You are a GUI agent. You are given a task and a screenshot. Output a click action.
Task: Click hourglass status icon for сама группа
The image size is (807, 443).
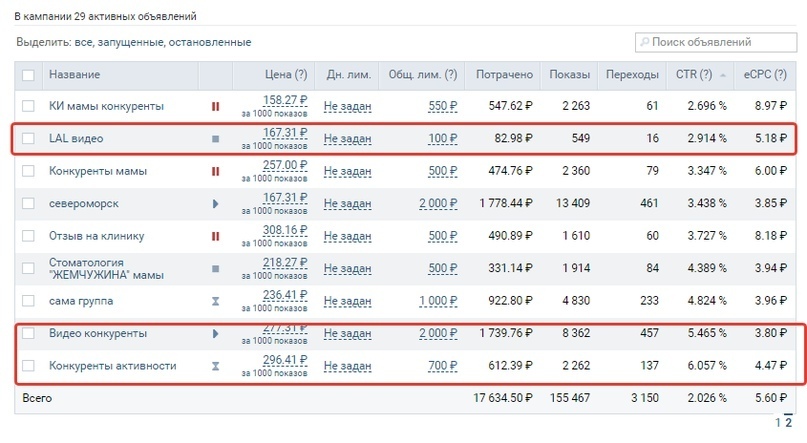tap(215, 301)
